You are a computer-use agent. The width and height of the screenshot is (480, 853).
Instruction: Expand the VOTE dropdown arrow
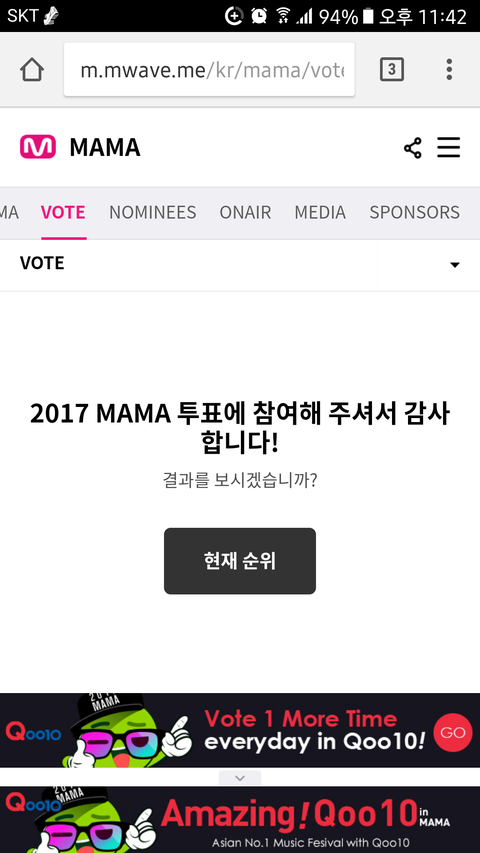(455, 265)
